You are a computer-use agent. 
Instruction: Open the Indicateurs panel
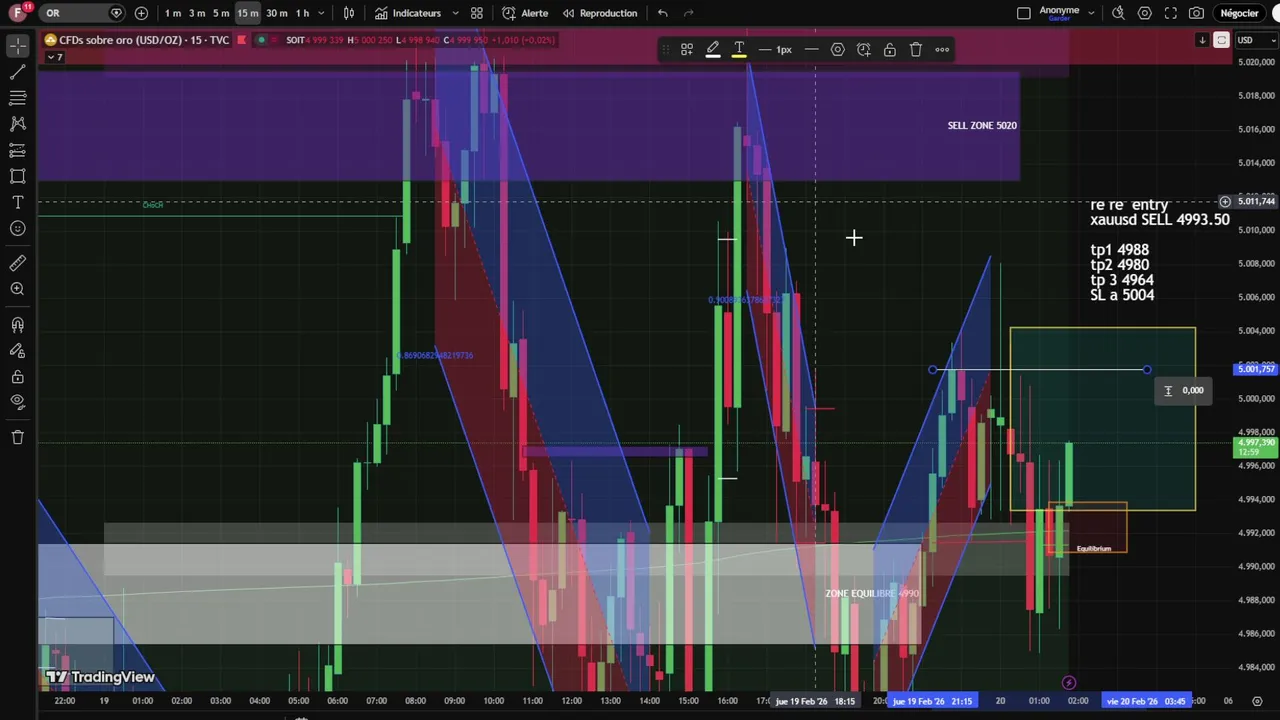tap(408, 13)
